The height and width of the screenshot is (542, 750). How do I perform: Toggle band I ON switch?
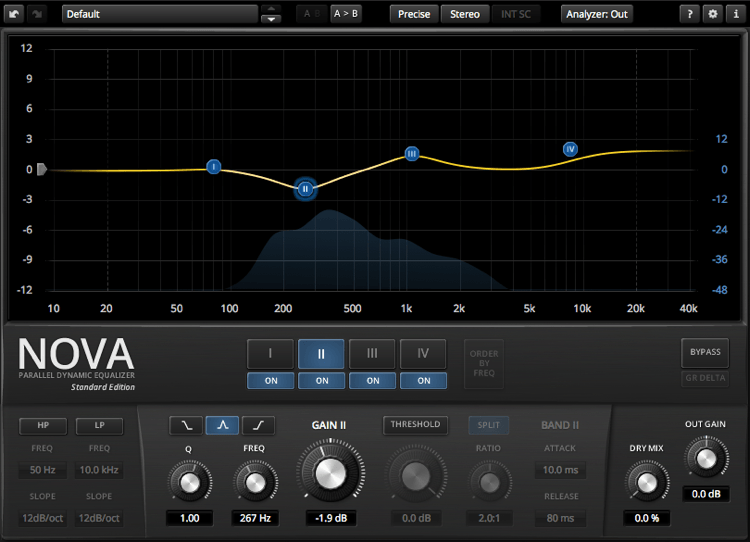(x=271, y=381)
